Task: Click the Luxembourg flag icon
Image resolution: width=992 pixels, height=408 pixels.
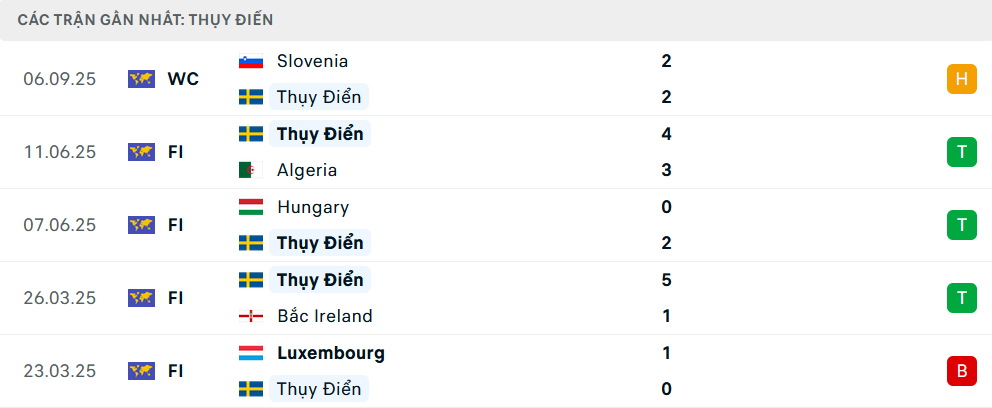Action: point(250,353)
